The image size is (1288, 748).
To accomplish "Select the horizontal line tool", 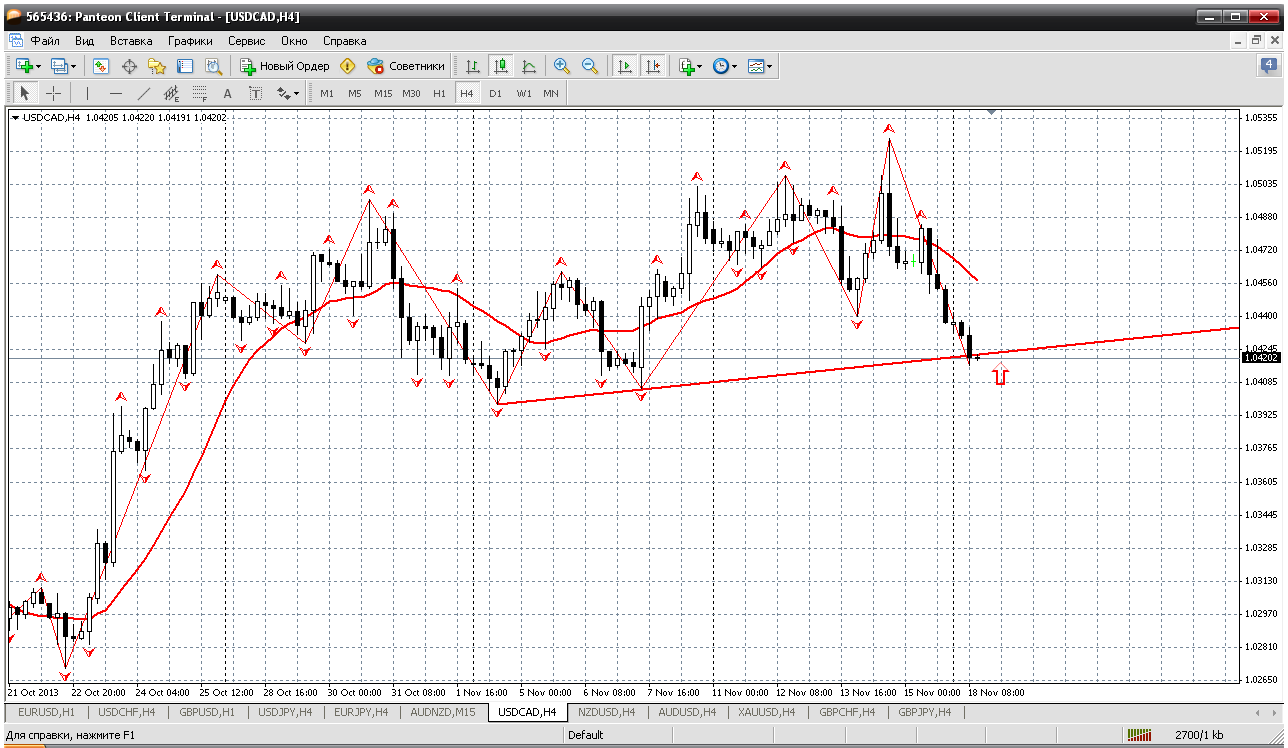I will [116, 93].
